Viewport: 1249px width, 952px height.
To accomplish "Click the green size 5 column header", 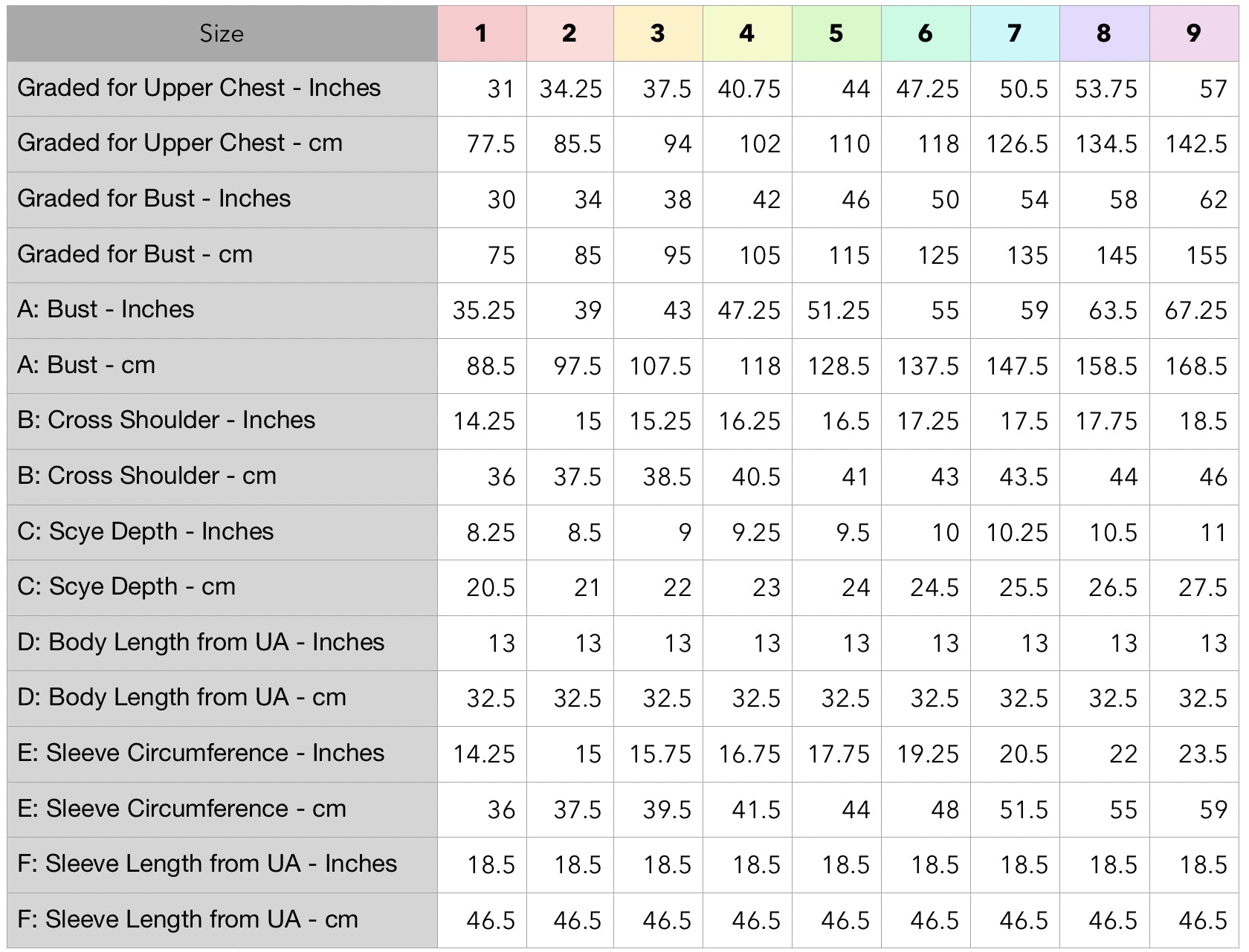I will coord(836,33).
